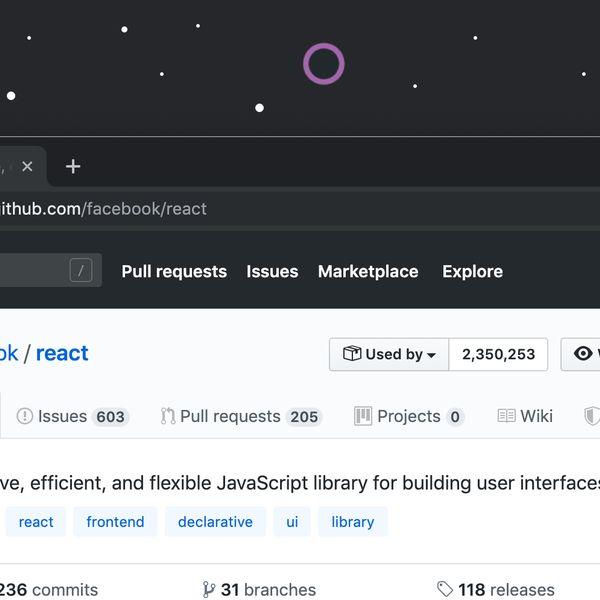Screen dimensions: 600x600
Task: Open the Wiki tab
Action: point(525,416)
